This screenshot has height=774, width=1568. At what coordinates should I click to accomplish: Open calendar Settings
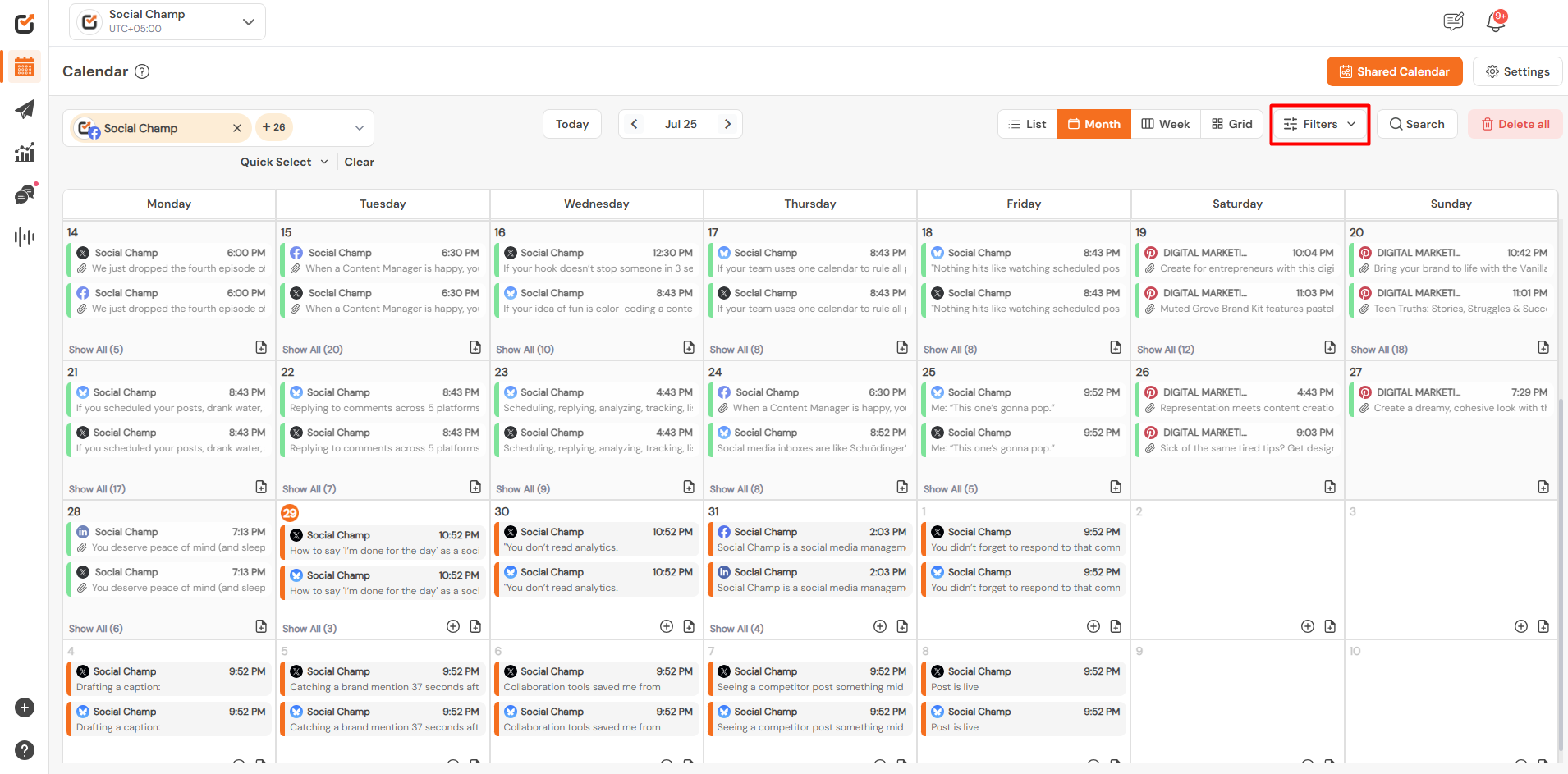1517,71
